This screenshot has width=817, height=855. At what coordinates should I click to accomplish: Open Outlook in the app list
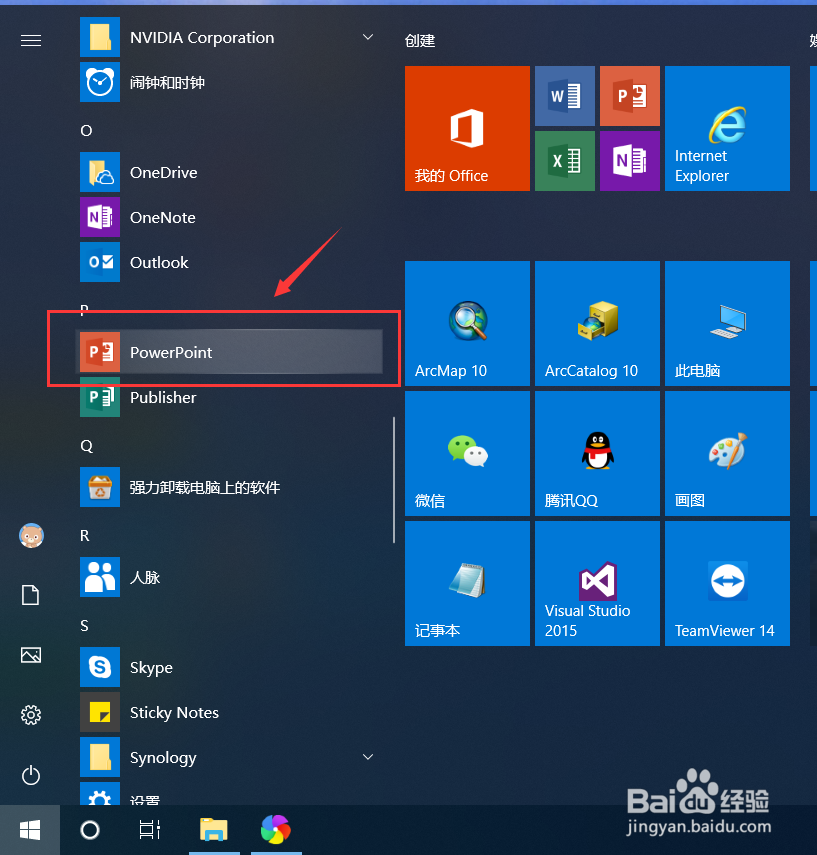tap(229, 262)
